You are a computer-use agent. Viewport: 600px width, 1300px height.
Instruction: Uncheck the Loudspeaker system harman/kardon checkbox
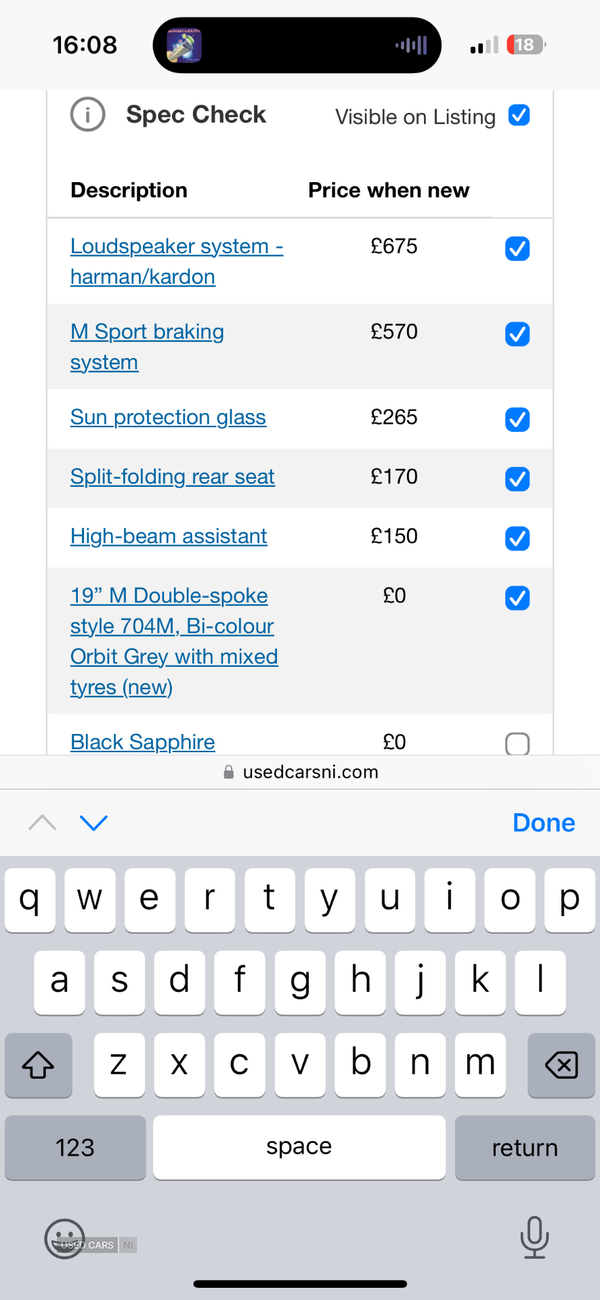coord(517,249)
